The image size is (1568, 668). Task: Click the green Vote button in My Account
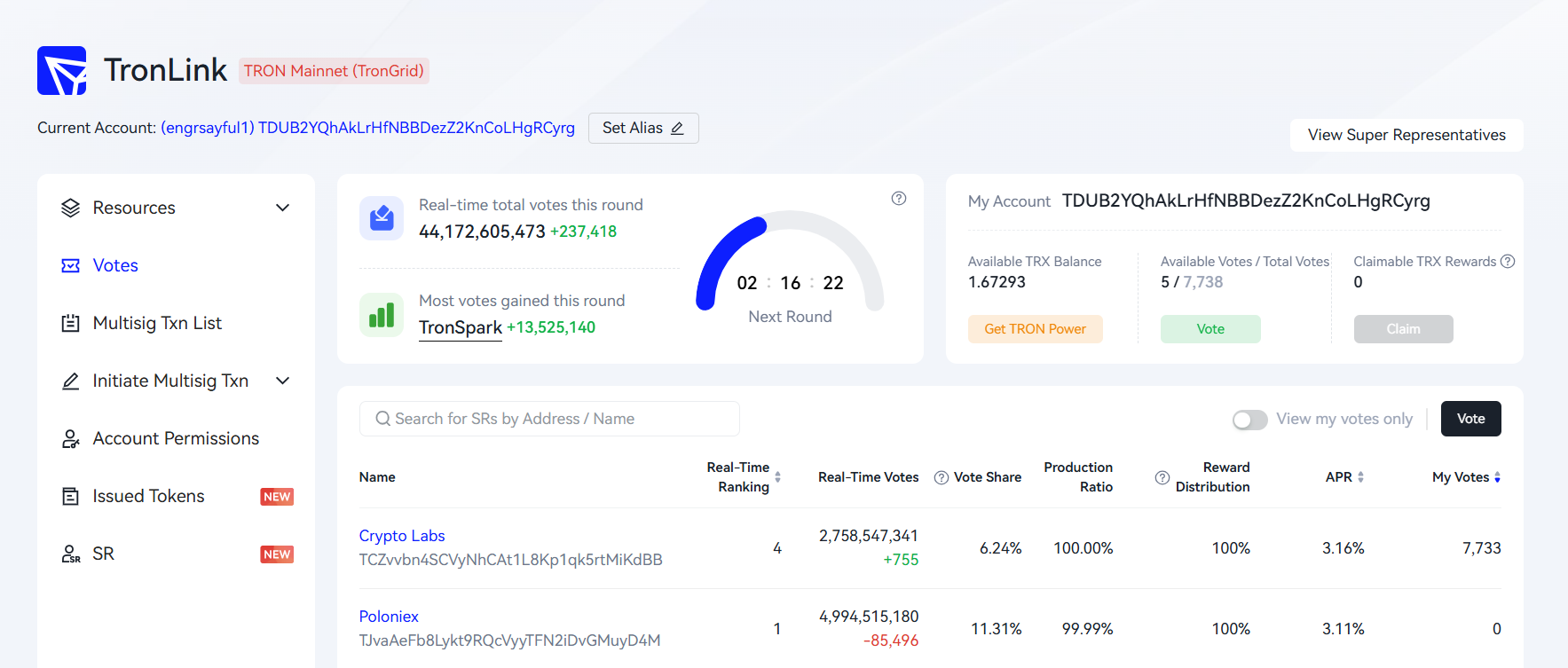(x=1210, y=329)
